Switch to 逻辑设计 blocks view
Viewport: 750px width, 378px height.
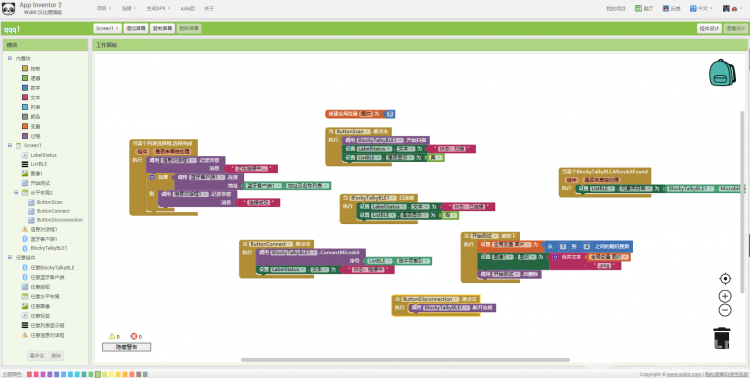[x=736, y=29]
